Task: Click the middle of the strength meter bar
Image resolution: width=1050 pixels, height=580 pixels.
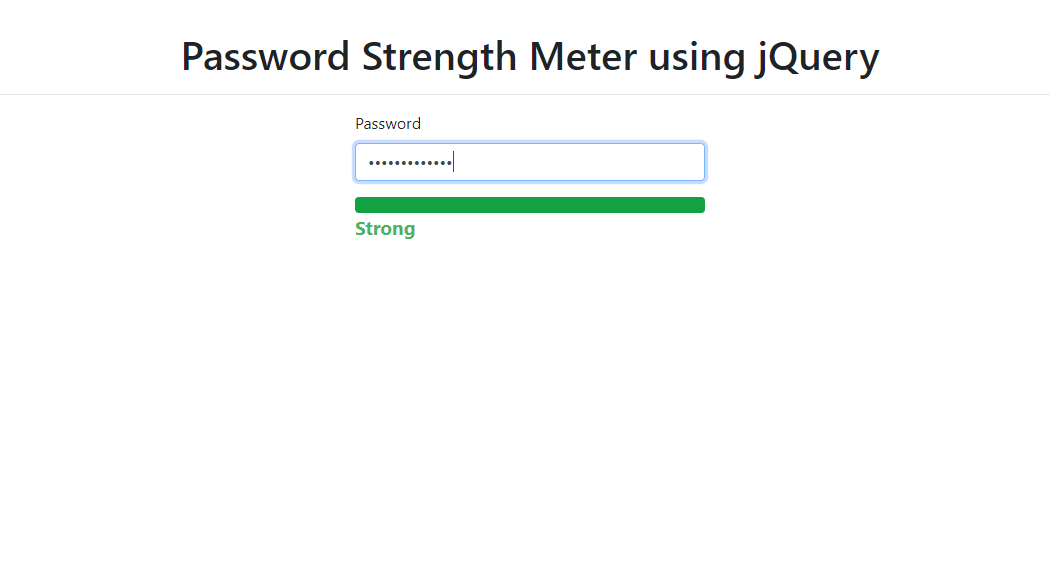Action: [x=530, y=205]
